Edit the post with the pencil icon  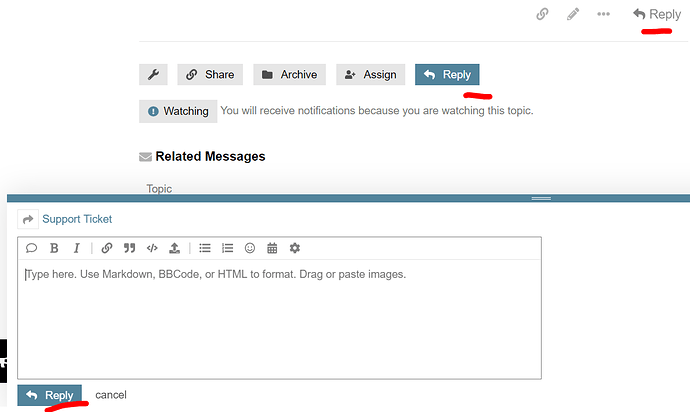tap(573, 14)
